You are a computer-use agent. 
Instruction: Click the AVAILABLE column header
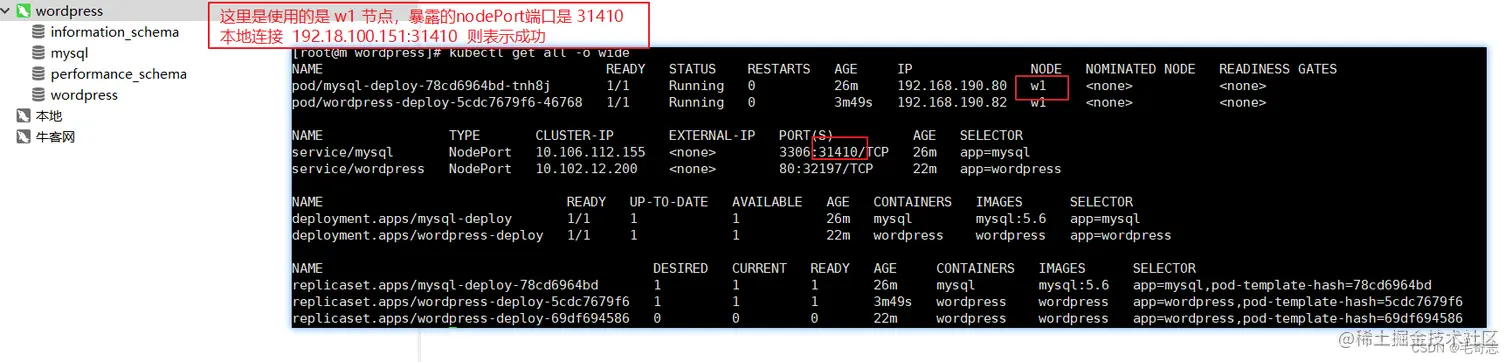(x=766, y=201)
